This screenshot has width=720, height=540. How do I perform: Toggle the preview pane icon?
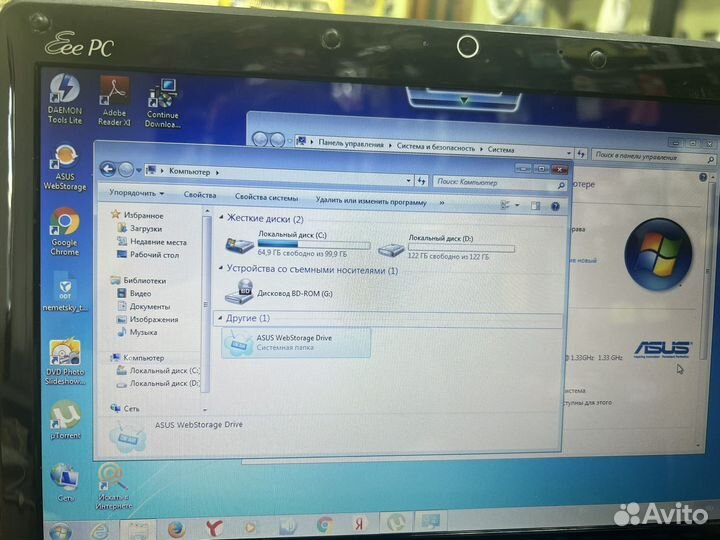pyautogui.click(x=535, y=206)
